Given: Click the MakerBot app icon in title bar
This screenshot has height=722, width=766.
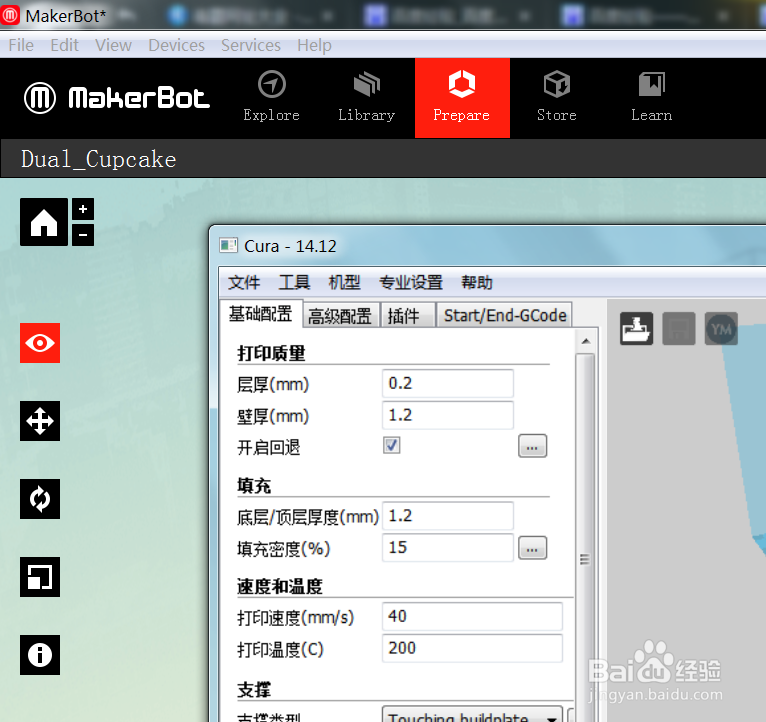Looking at the screenshot, I should (x=10, y=15).
